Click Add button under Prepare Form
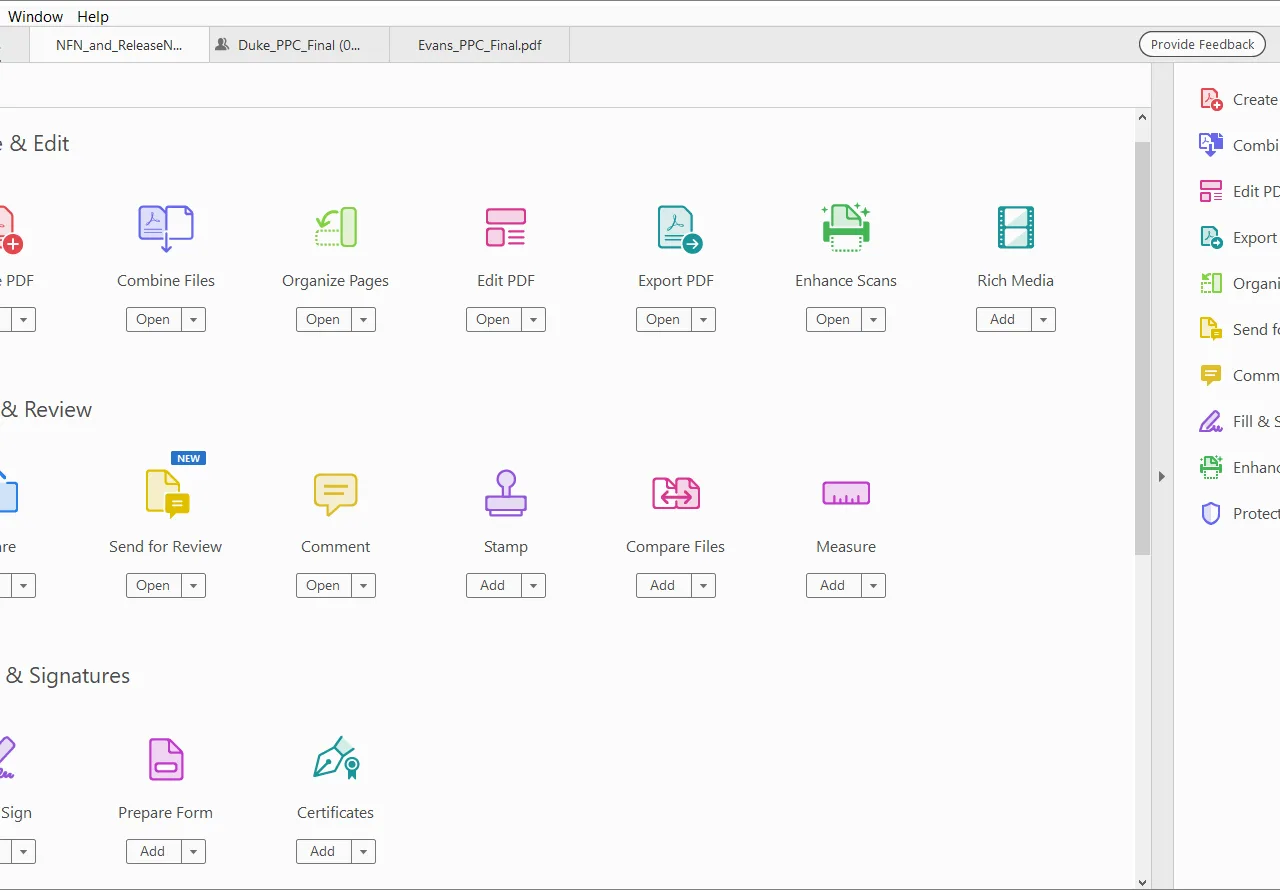Viewport: 1280px width, 890px height. (x=154, y=852)
